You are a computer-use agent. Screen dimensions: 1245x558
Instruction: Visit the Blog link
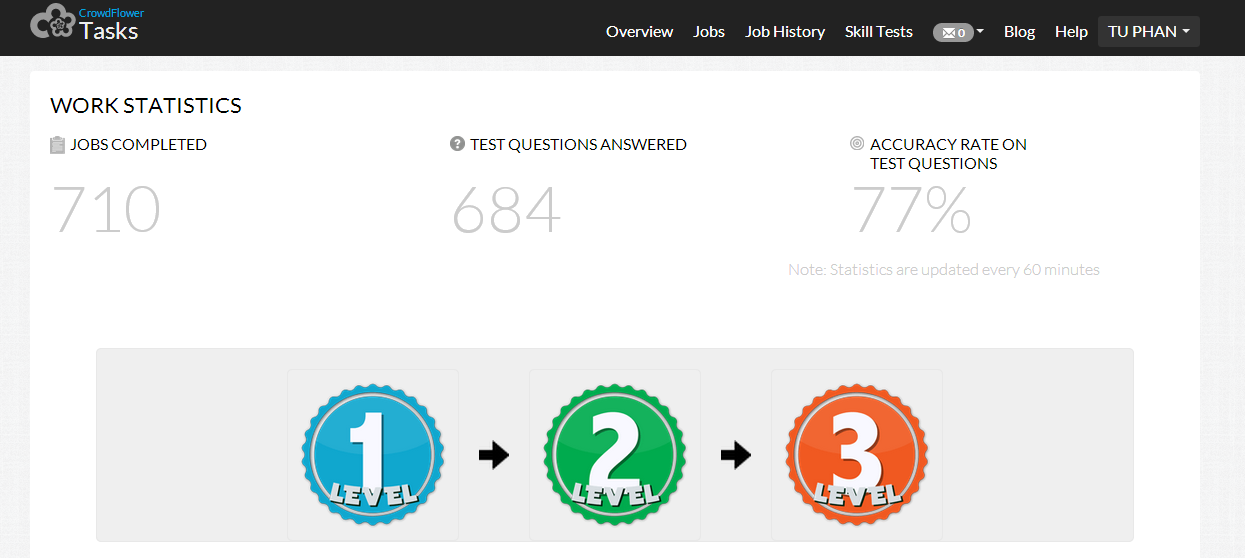pos(1019,31)
